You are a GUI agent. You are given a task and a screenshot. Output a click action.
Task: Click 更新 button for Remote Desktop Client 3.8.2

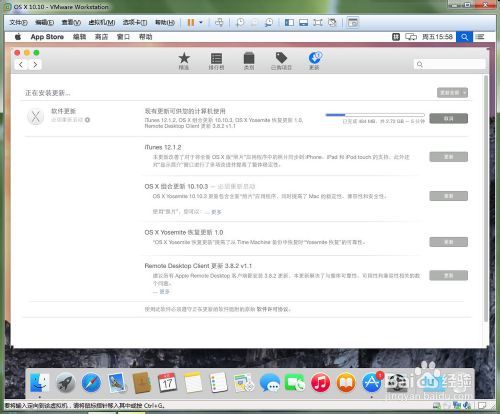click(449, 275)
